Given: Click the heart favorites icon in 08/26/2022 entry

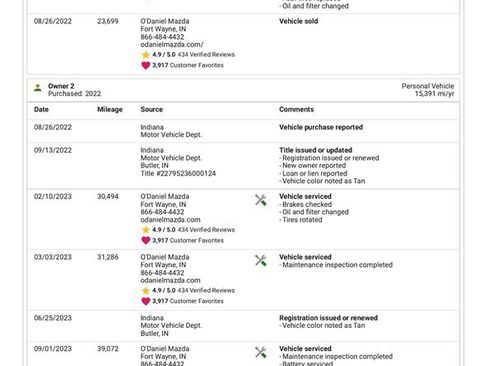Looking at the screenshot, I should click(x=146, y=65).
